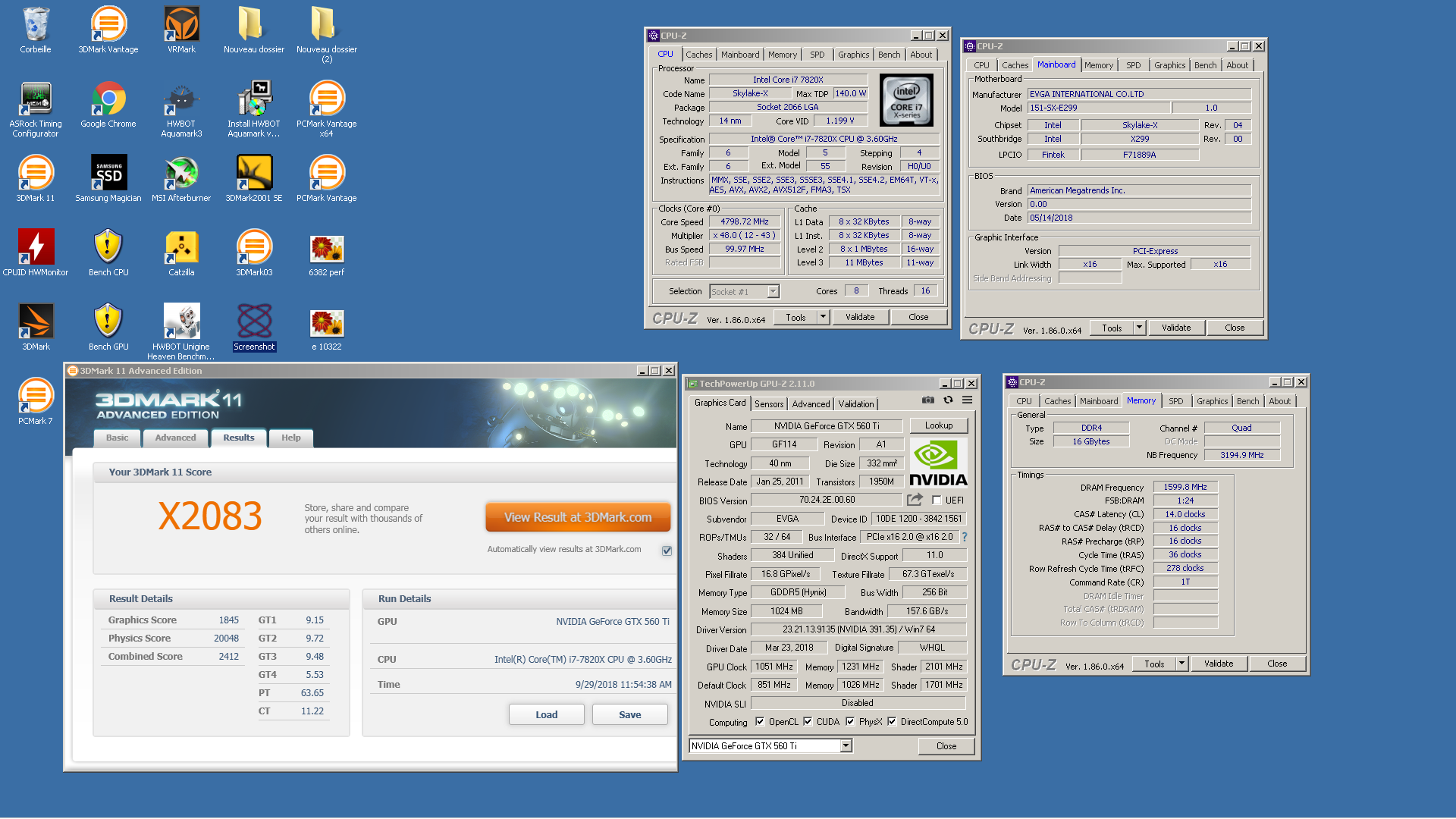Open the Corbeille recycle bin icon
This screenshot has width=1456, height=819.
click(36, 30)
